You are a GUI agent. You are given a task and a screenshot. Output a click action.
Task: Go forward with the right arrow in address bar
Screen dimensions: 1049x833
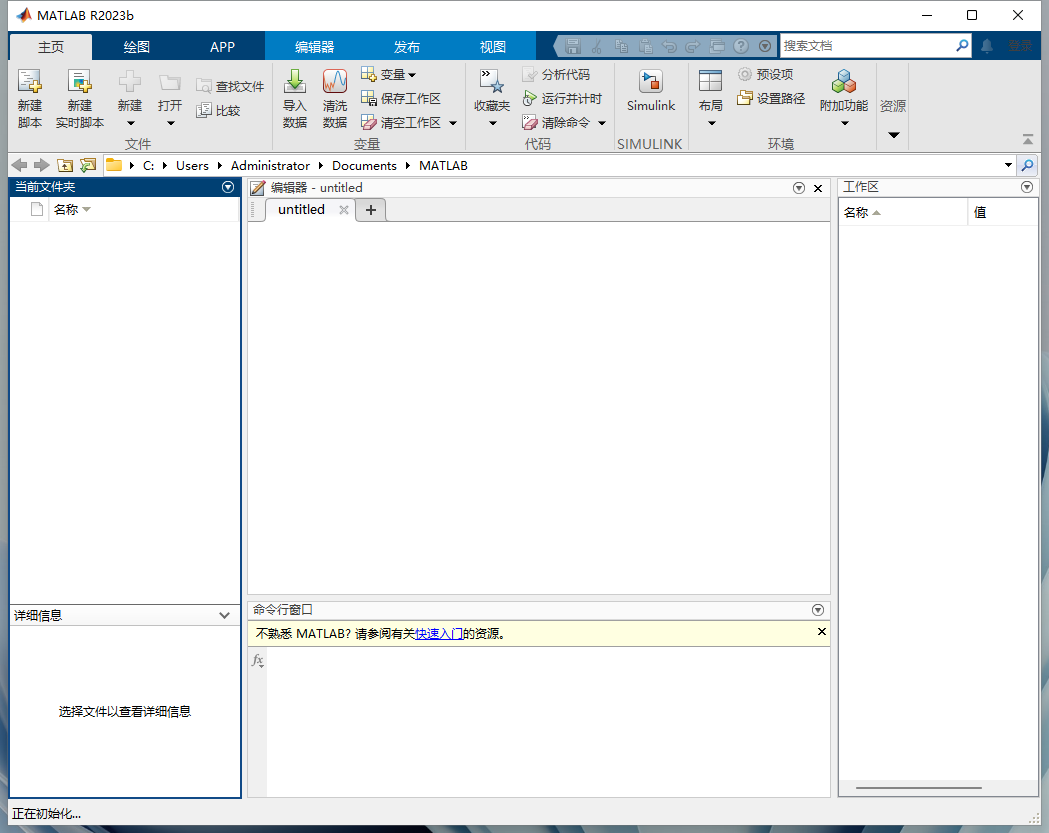[x=41, y=165]
